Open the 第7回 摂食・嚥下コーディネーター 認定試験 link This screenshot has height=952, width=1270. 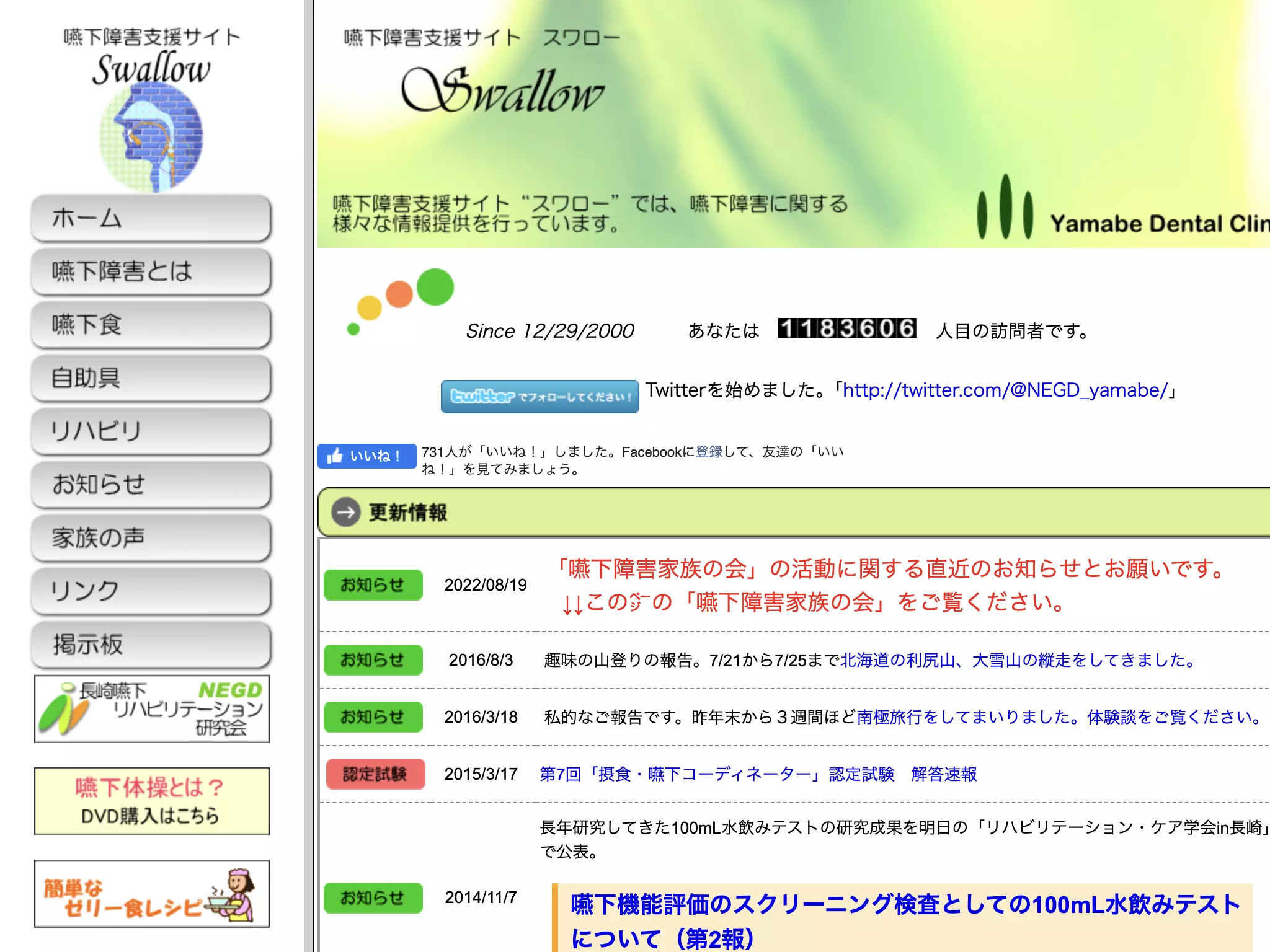[x=717, y=774]
